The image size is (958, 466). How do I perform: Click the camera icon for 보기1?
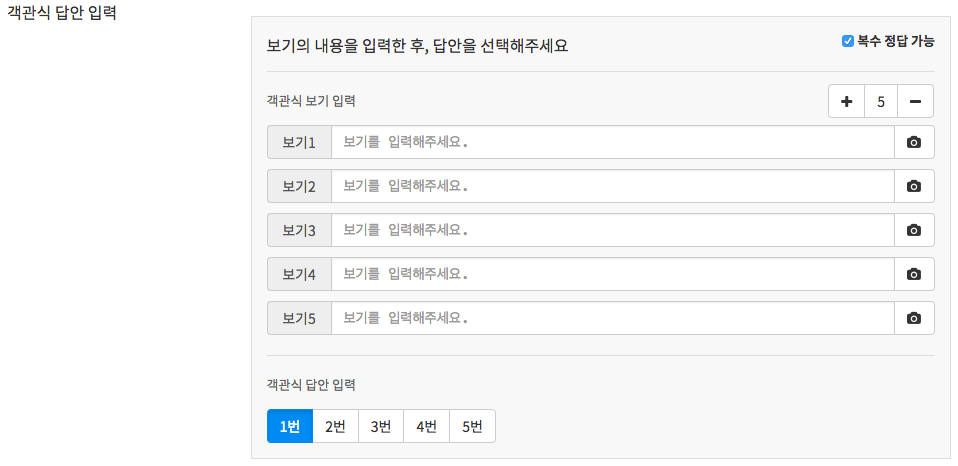pos(913,142)
